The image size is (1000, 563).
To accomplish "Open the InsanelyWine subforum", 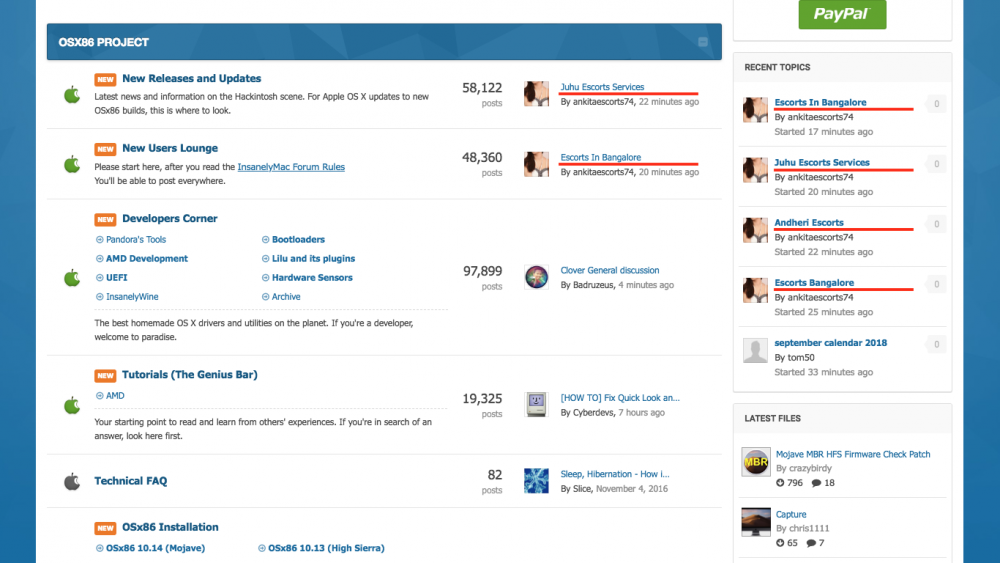I will [132, 296].
